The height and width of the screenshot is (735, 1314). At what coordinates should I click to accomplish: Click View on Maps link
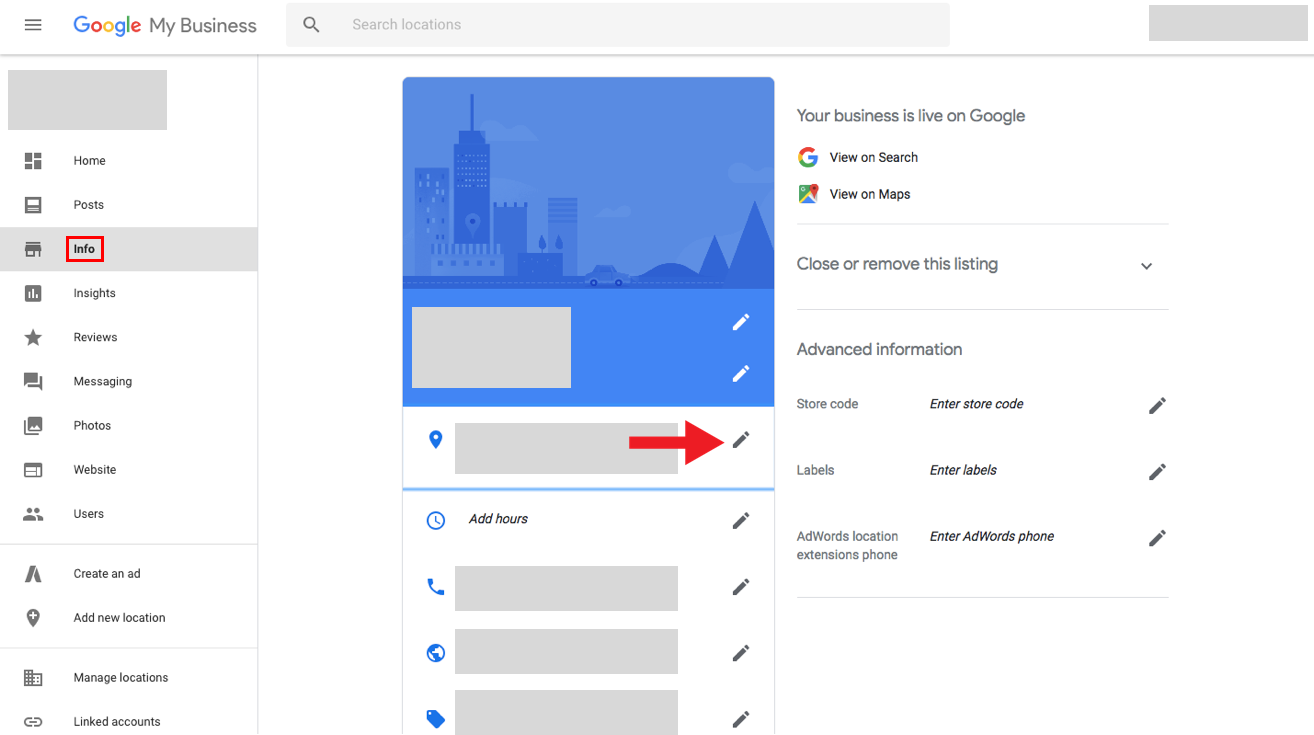870,194
